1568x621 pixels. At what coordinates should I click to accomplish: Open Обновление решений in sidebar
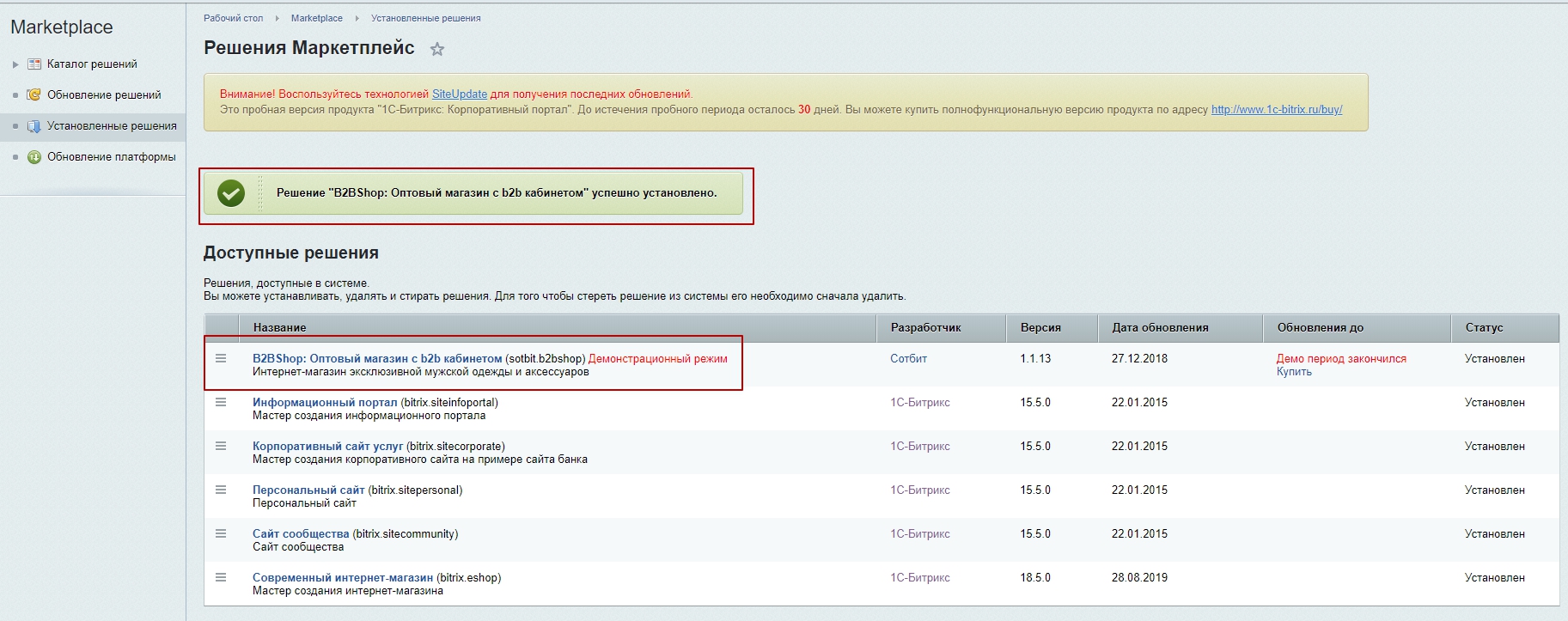point(104,95)
